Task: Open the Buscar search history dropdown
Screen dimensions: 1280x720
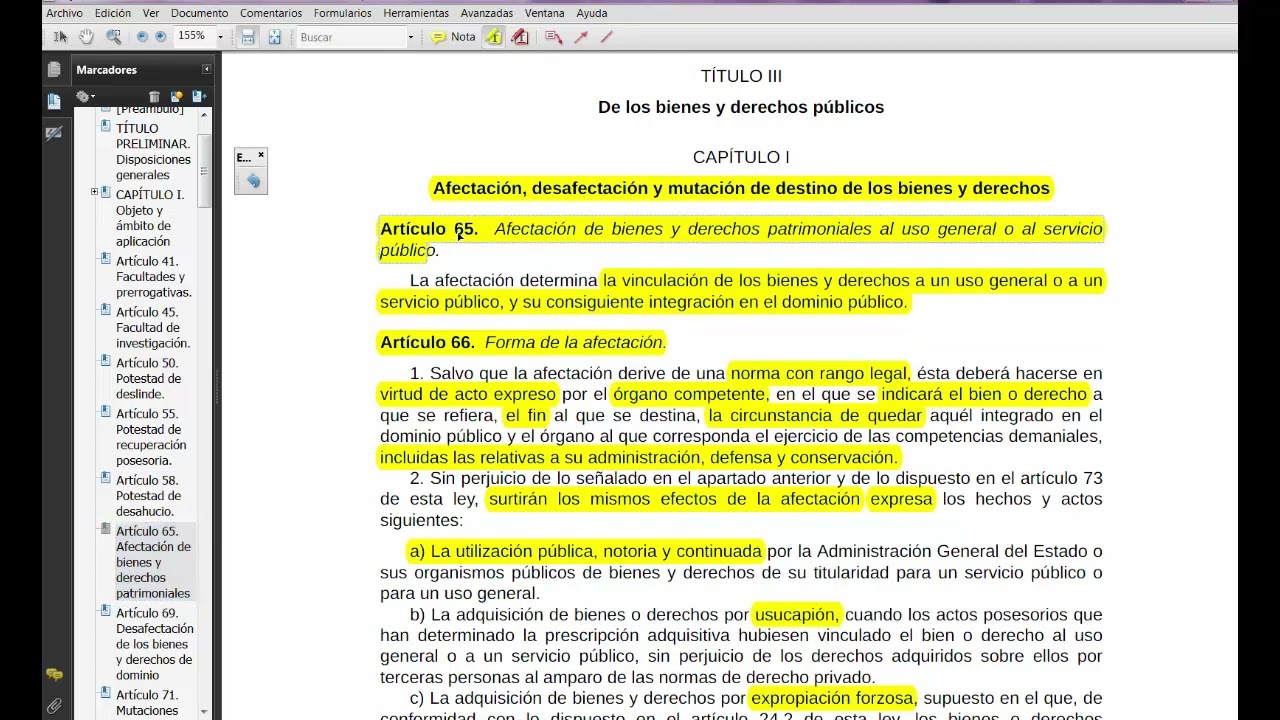Action: [410, 37]
